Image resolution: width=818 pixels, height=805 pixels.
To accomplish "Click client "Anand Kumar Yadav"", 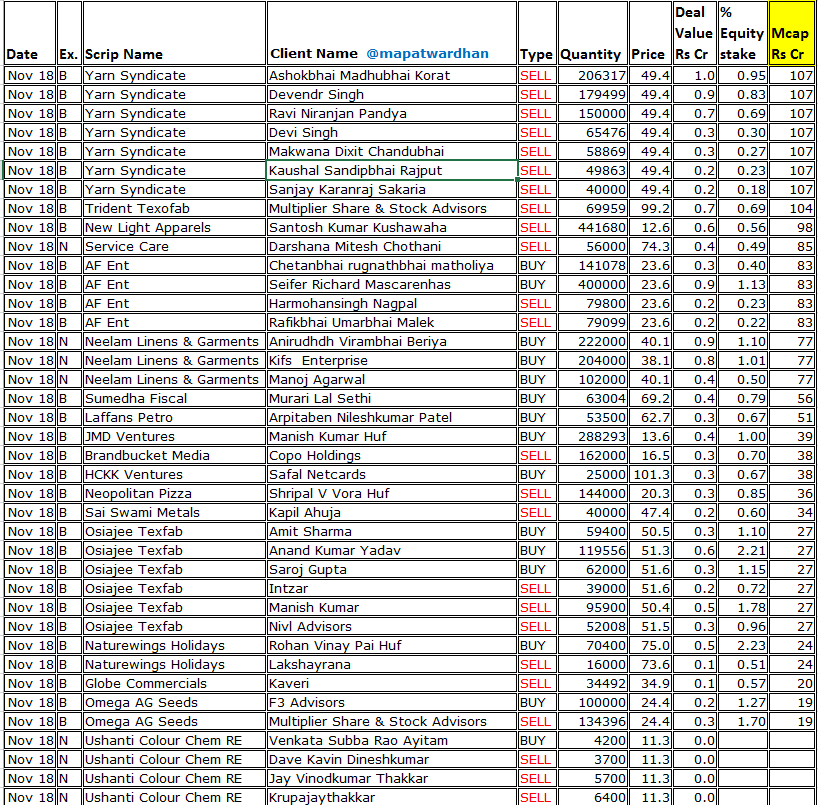I will coord(392,550).
